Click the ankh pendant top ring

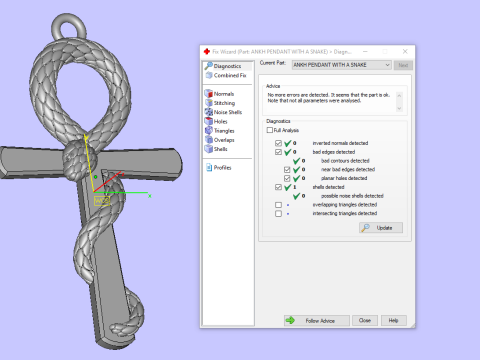click(69, 27)
